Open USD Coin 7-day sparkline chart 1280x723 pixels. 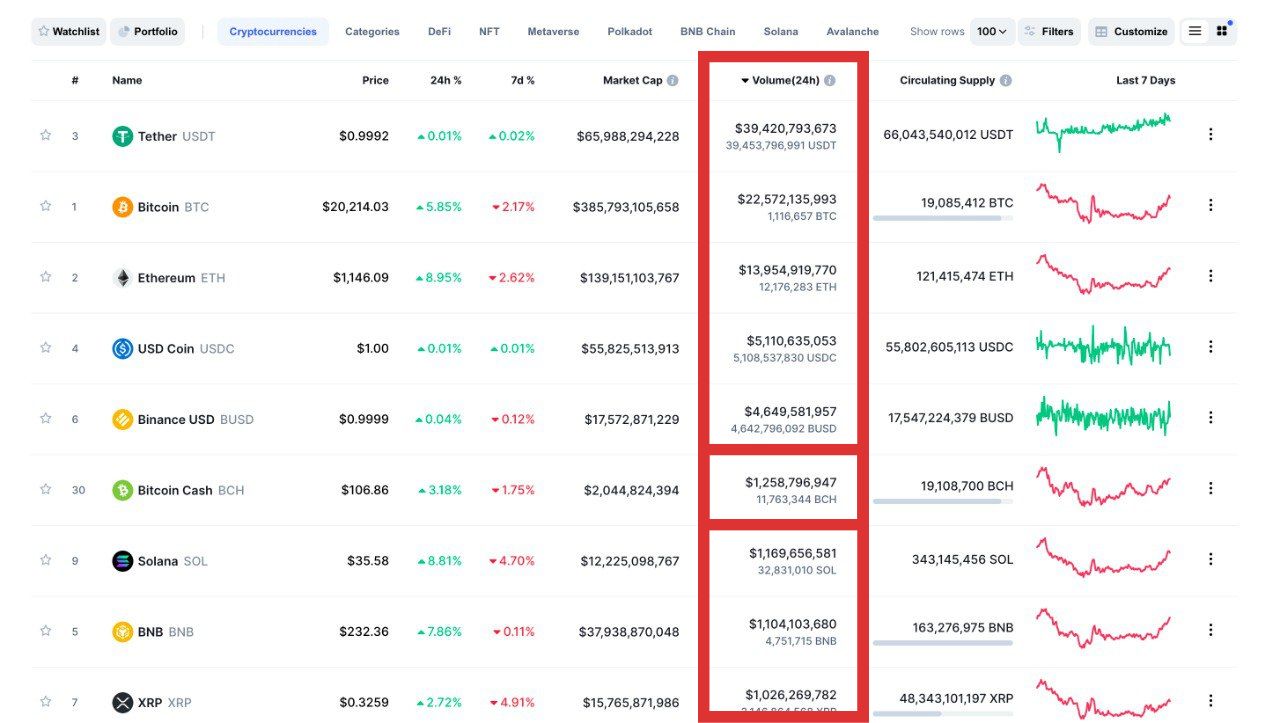pyautogui.click(x=1103, y=345)
